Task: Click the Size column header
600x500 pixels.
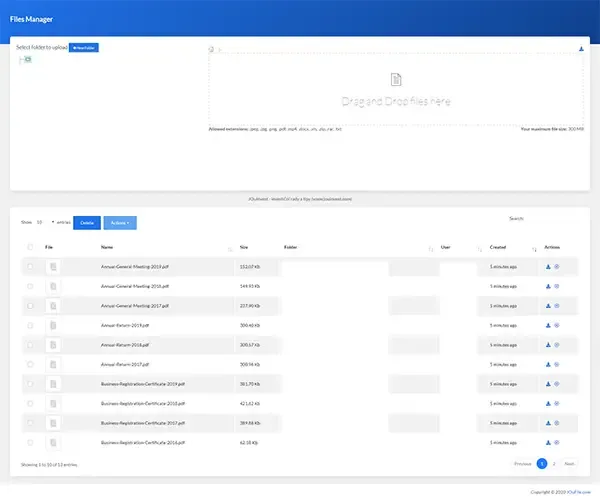Action: 244,247
